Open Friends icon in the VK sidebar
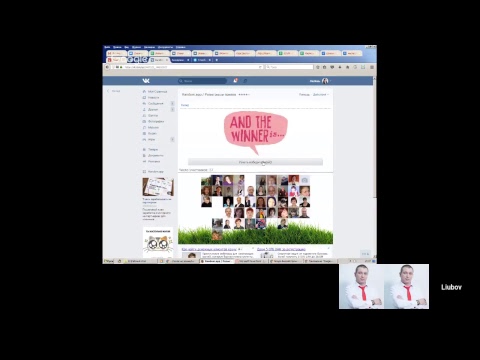The height and width of the screenshot is (360, 480). coord(144,109)
